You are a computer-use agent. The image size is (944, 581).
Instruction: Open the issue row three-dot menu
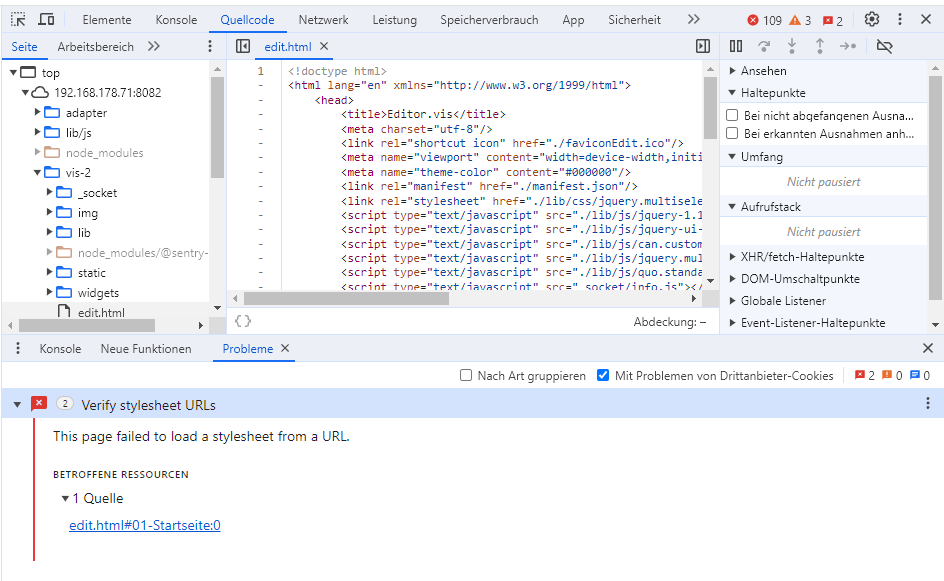point(928,403)
